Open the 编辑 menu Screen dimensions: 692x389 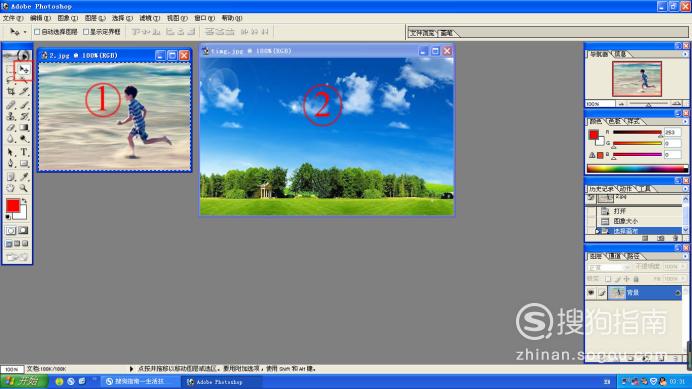point(40,18)
